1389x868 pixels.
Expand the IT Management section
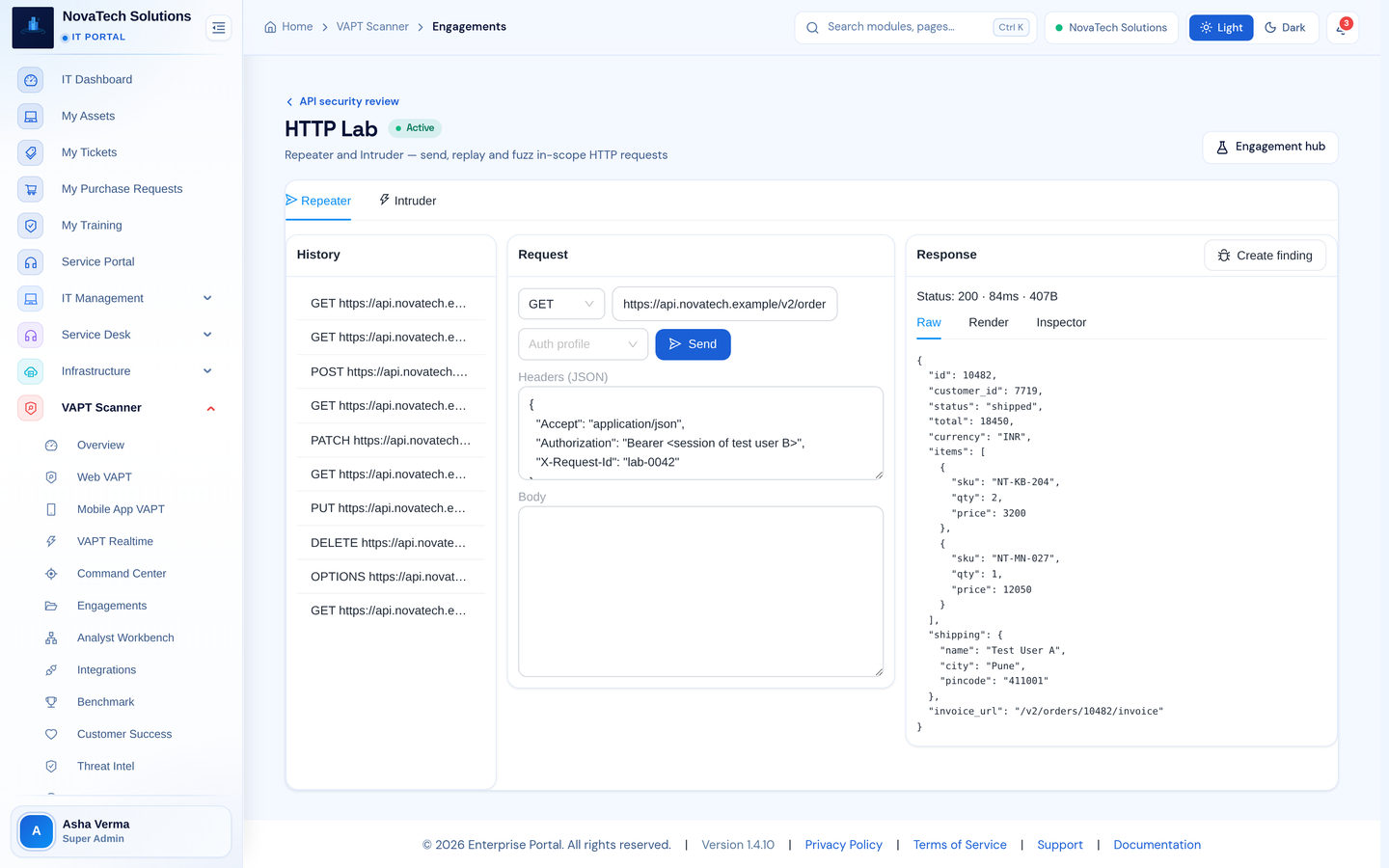point(207,298)
